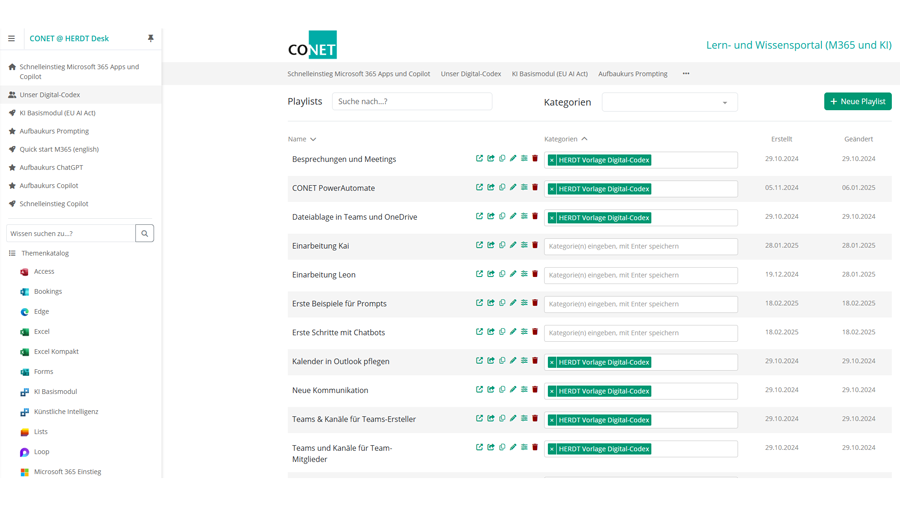Image resolution: width=900 pixels, height=506 pixels.
Task: Pin the sidebar with the pushpin icon
Action: (x=150, y=38)
